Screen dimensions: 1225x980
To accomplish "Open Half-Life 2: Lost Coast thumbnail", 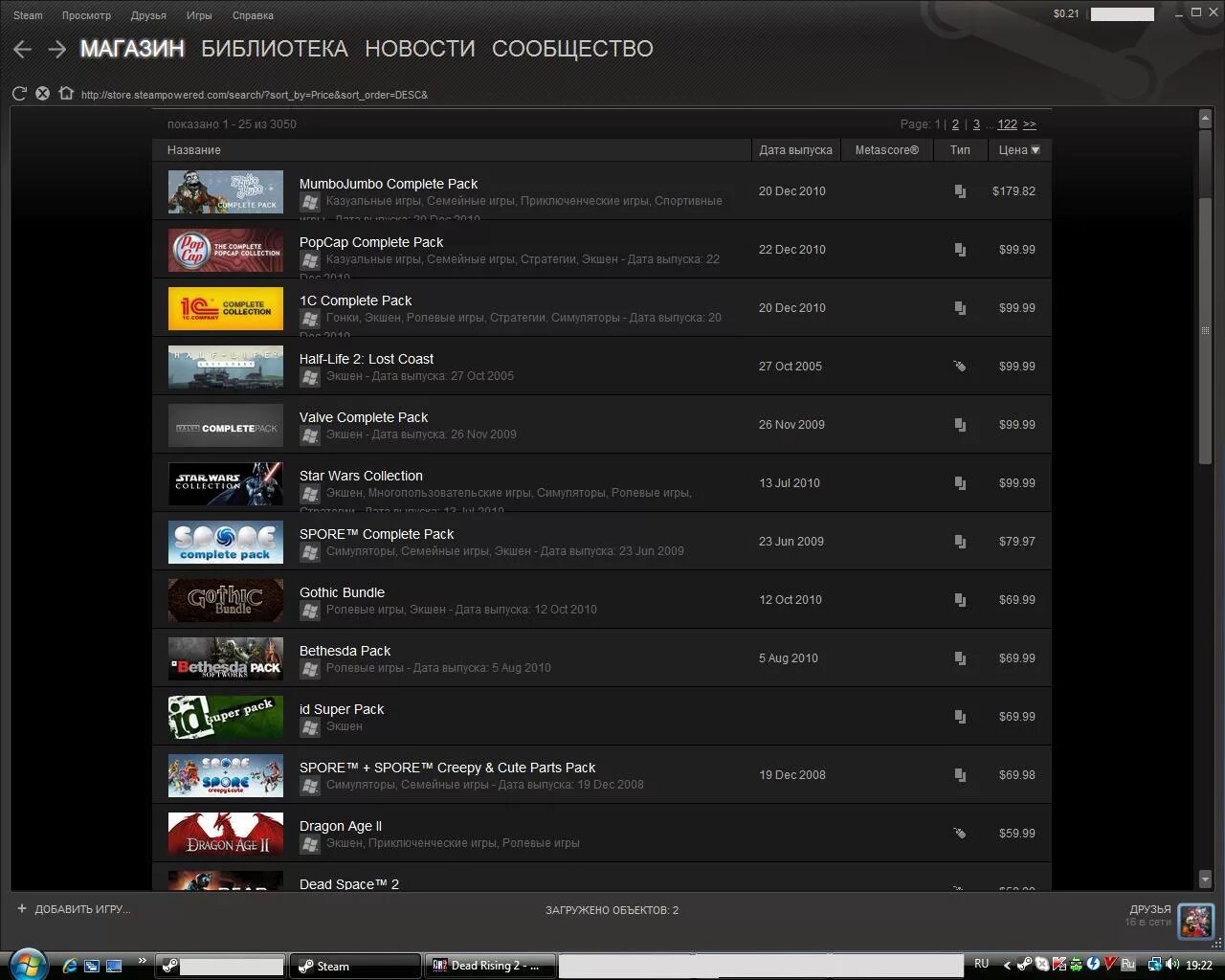I will coord(226,367).
